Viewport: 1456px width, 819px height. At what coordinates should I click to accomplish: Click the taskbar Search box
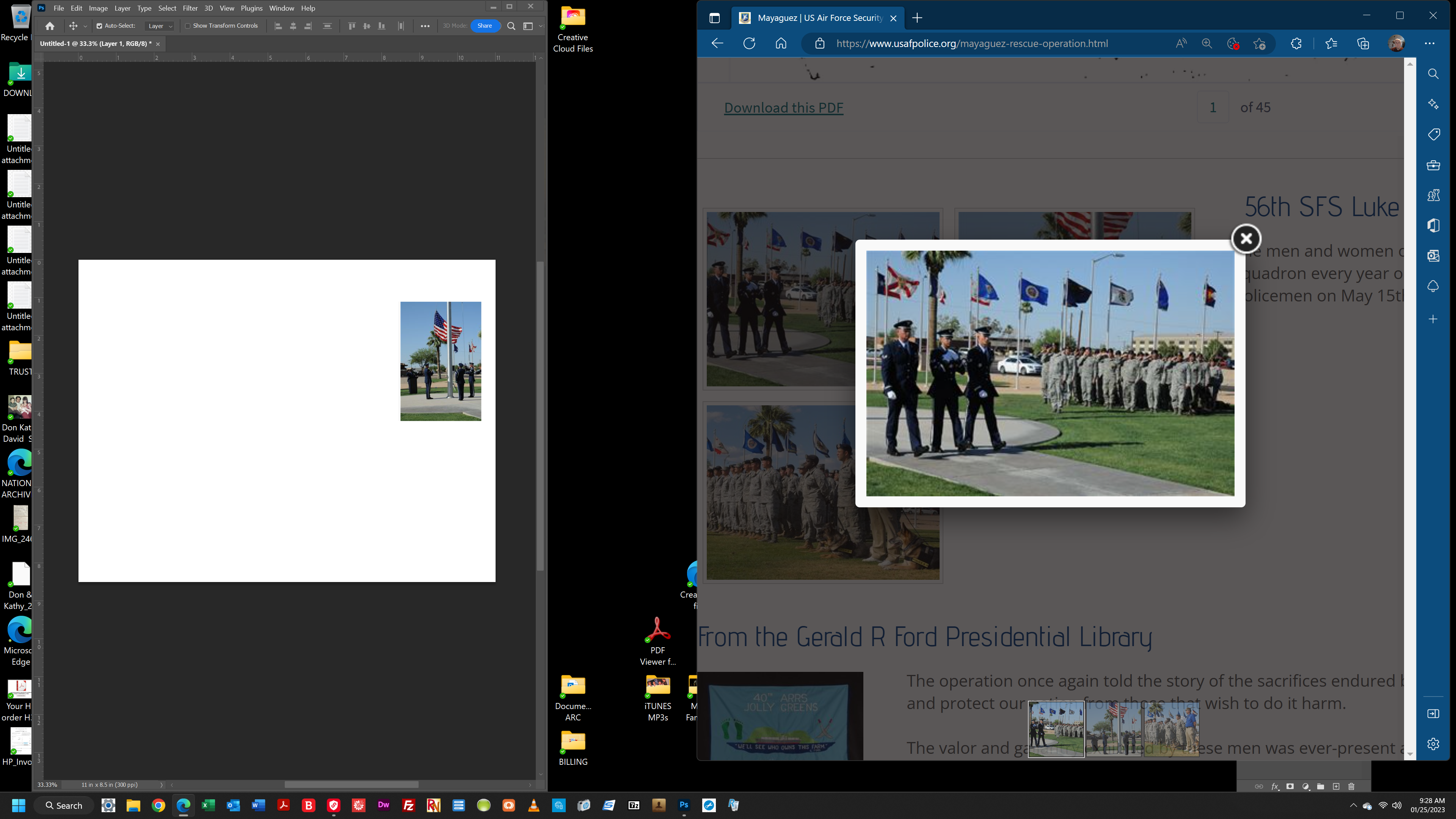pos(64,805)
